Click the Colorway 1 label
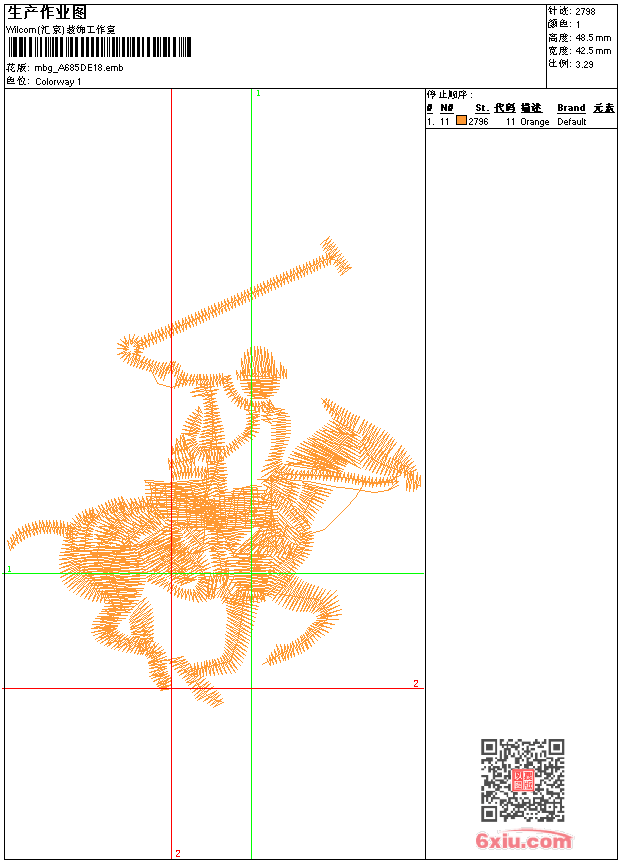620x860 pixels. 58,82
